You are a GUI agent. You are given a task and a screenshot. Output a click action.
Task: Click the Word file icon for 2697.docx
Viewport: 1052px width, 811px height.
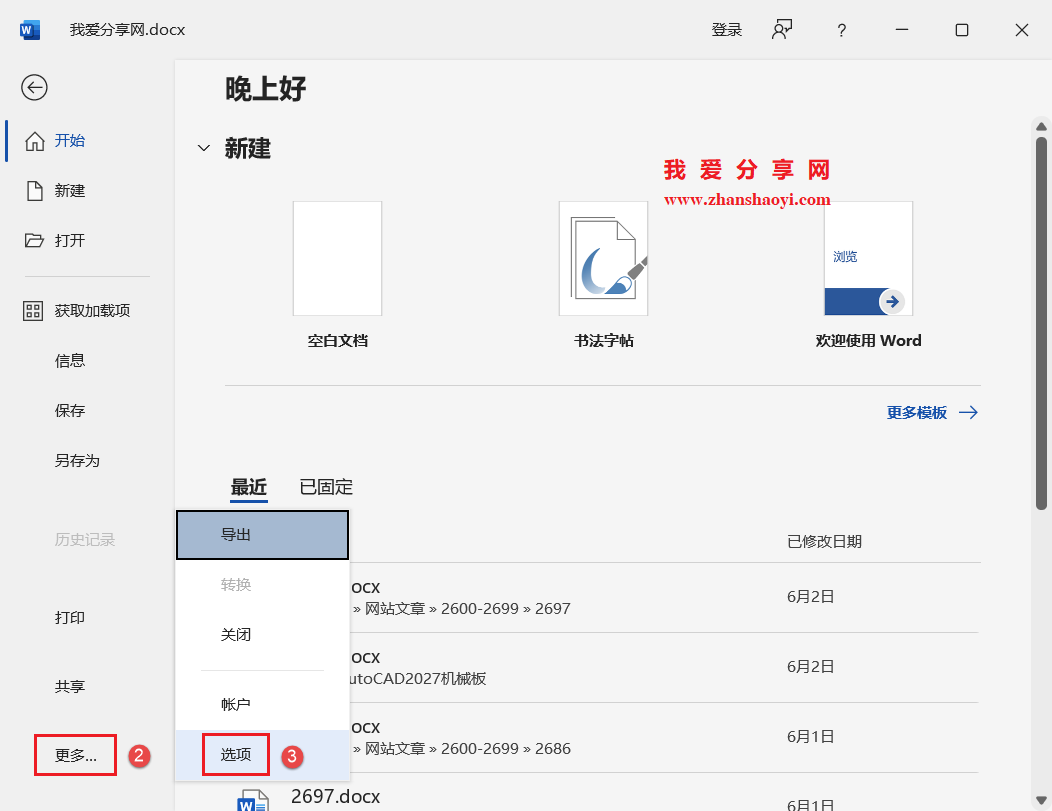click(x=253, y=800)
